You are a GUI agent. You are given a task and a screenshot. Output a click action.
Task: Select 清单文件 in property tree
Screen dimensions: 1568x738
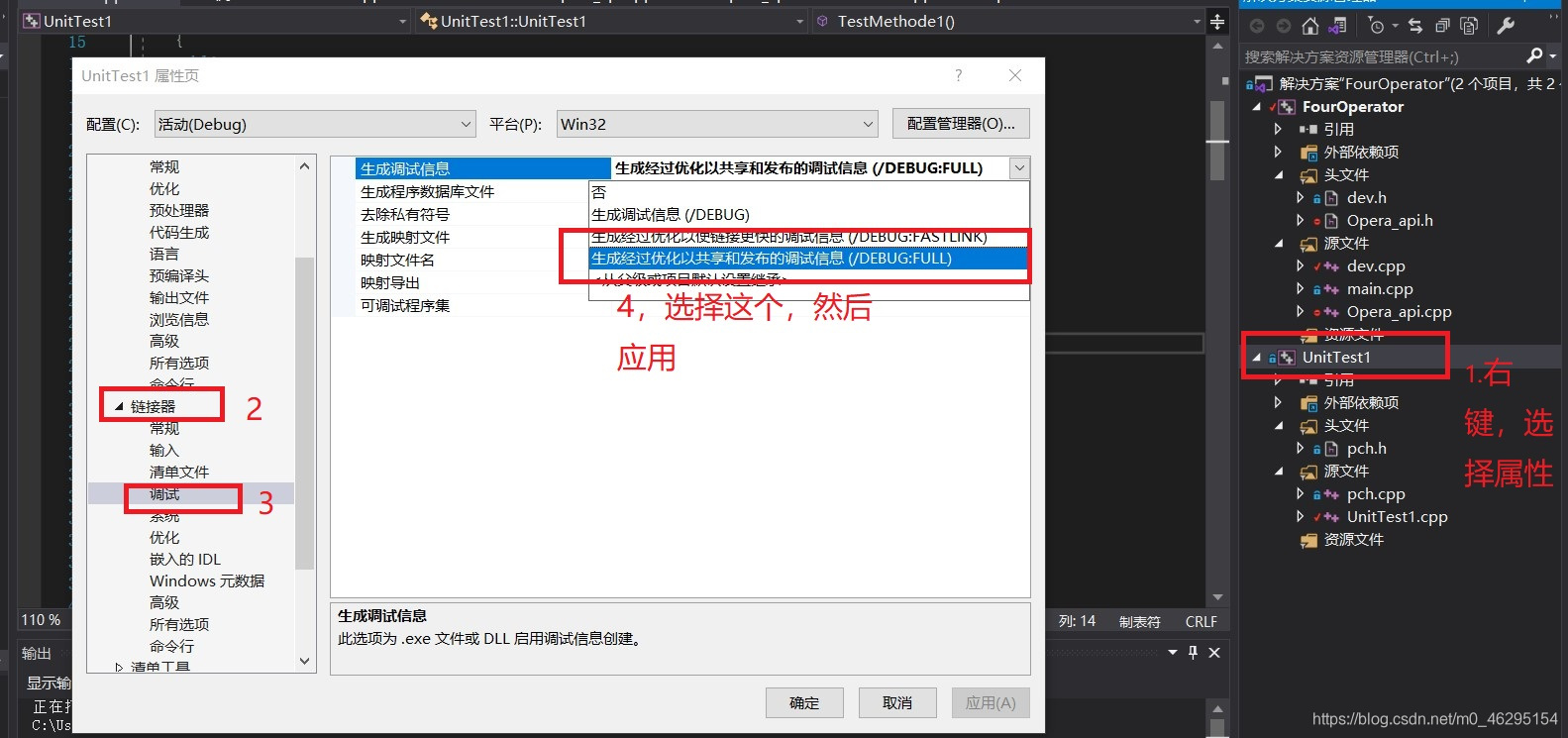(x=179, y=473)
